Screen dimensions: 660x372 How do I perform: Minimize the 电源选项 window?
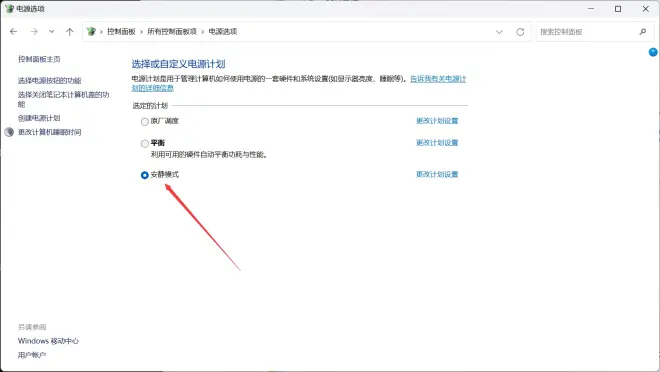point(591,8)
